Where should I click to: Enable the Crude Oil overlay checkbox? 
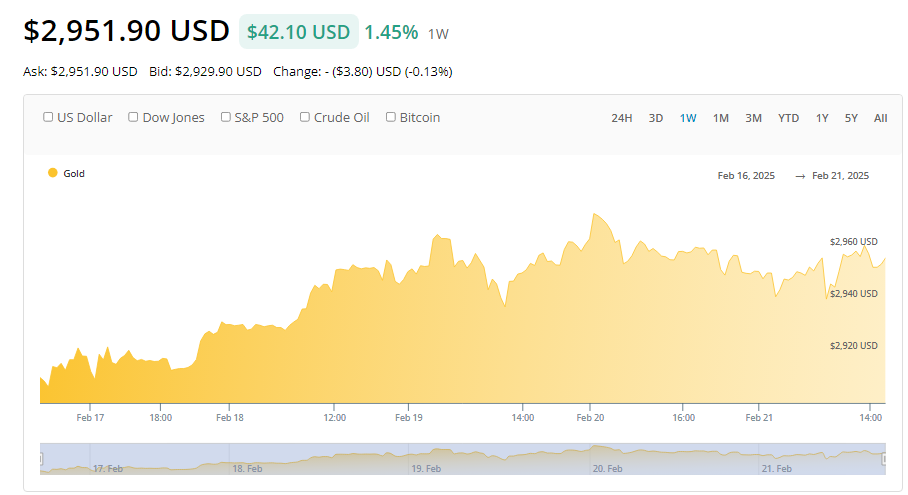(305, 117)
